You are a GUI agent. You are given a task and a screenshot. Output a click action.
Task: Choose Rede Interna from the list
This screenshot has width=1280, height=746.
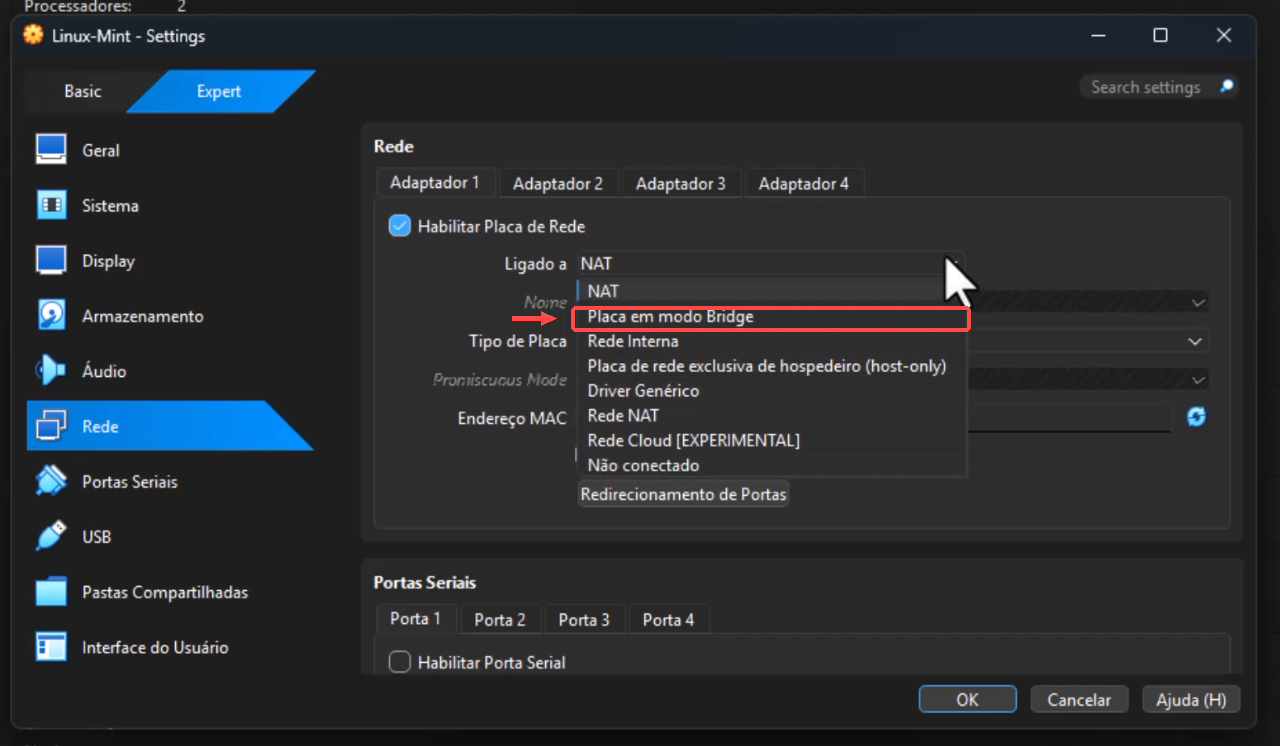point(771,341)
